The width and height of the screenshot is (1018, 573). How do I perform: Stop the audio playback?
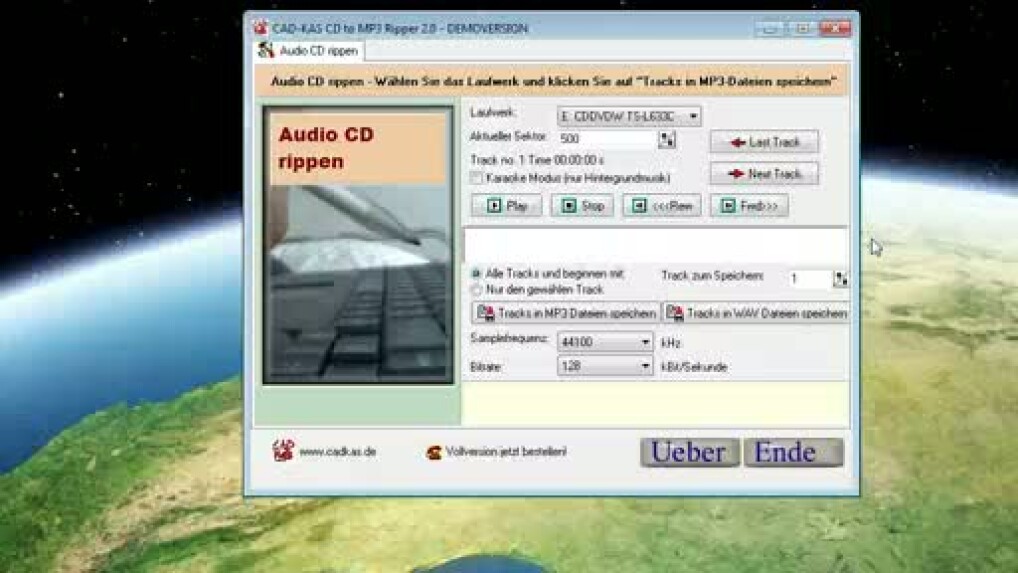(x=582, y=206)
